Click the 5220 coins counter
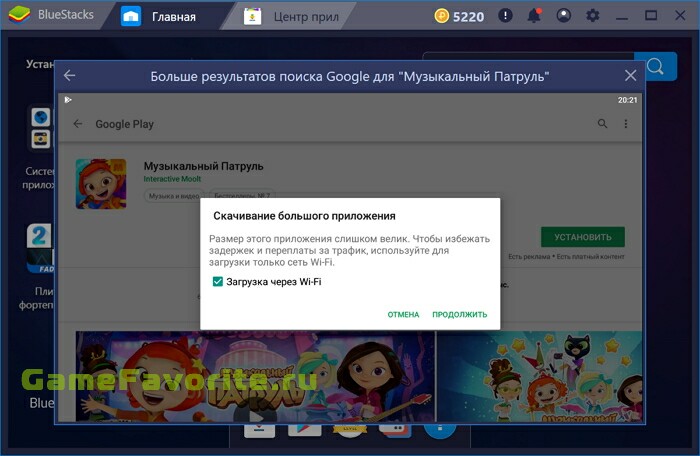 point(459,17)
